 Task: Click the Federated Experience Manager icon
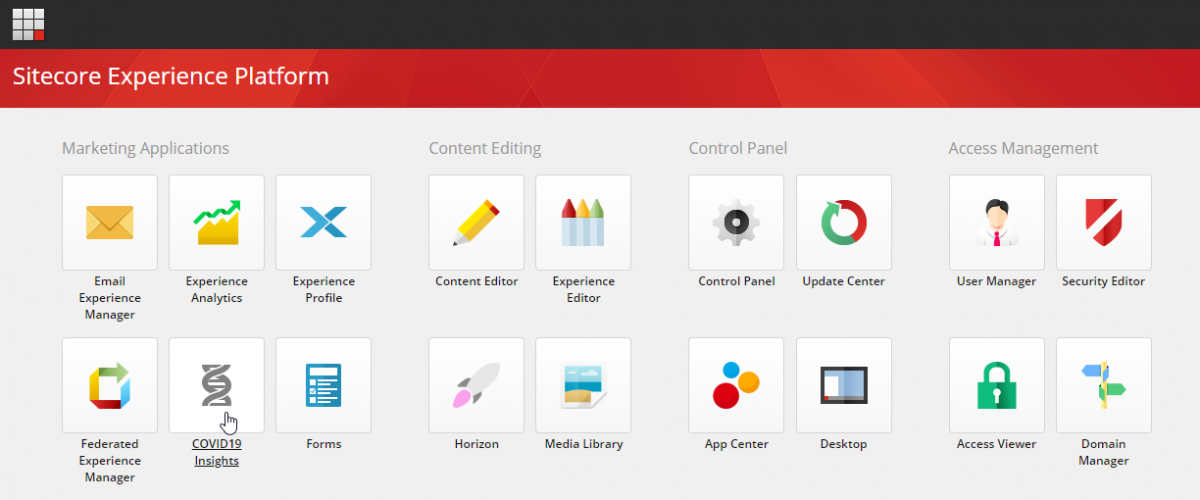(110, 385)
